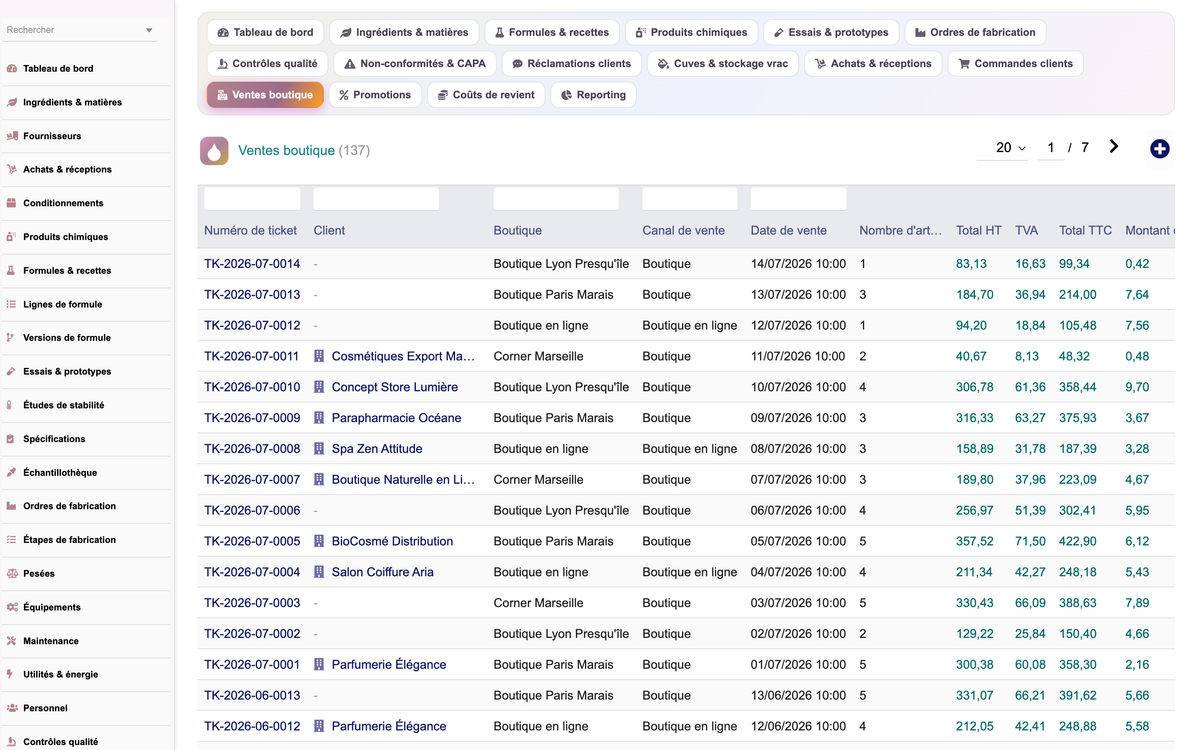This screenshot has height=750, width=1200.
Task: Click the Client column filter field
Action: click(x=376, y=198)
